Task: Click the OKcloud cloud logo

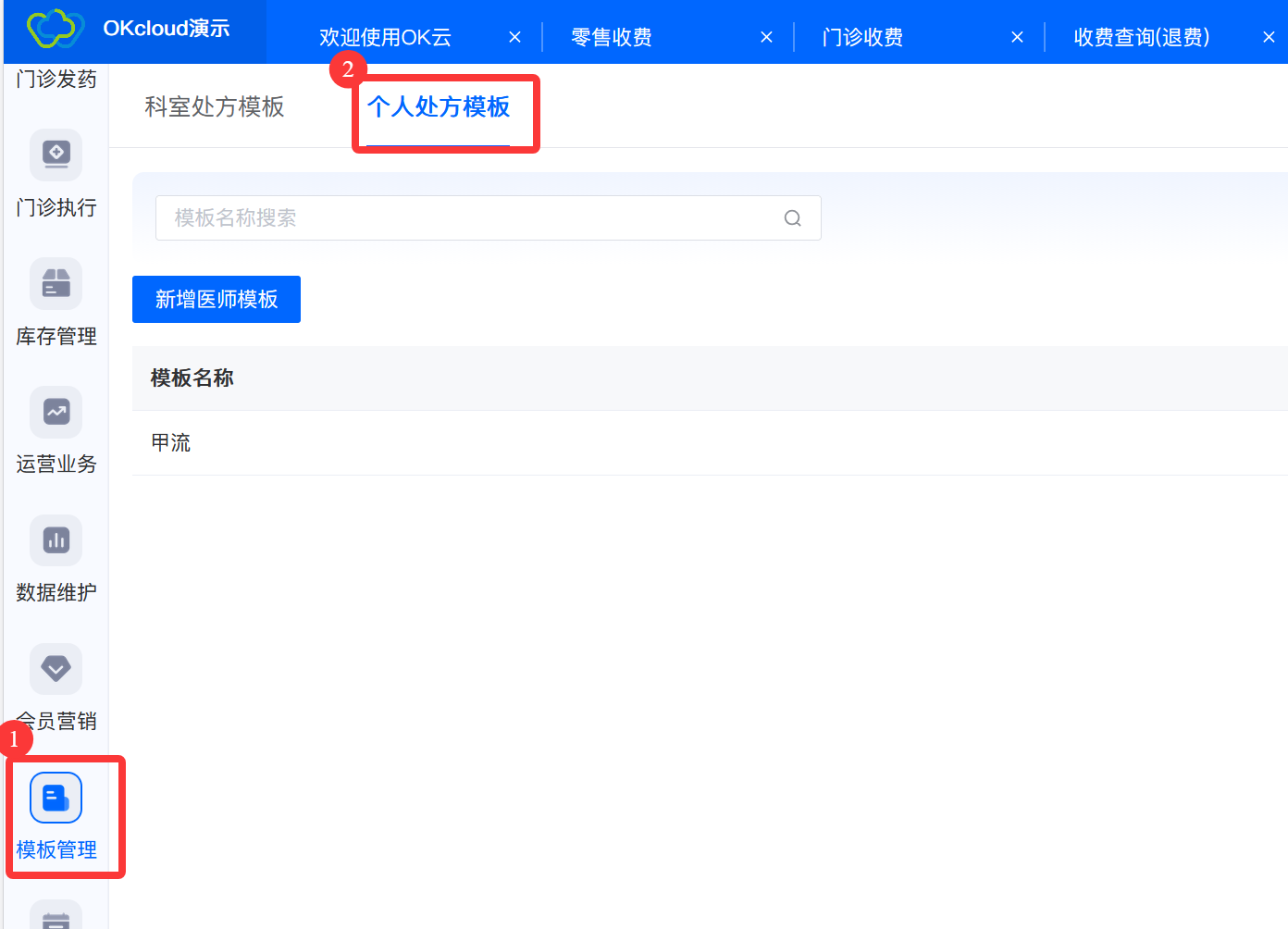Action: (x=56, y=29)
